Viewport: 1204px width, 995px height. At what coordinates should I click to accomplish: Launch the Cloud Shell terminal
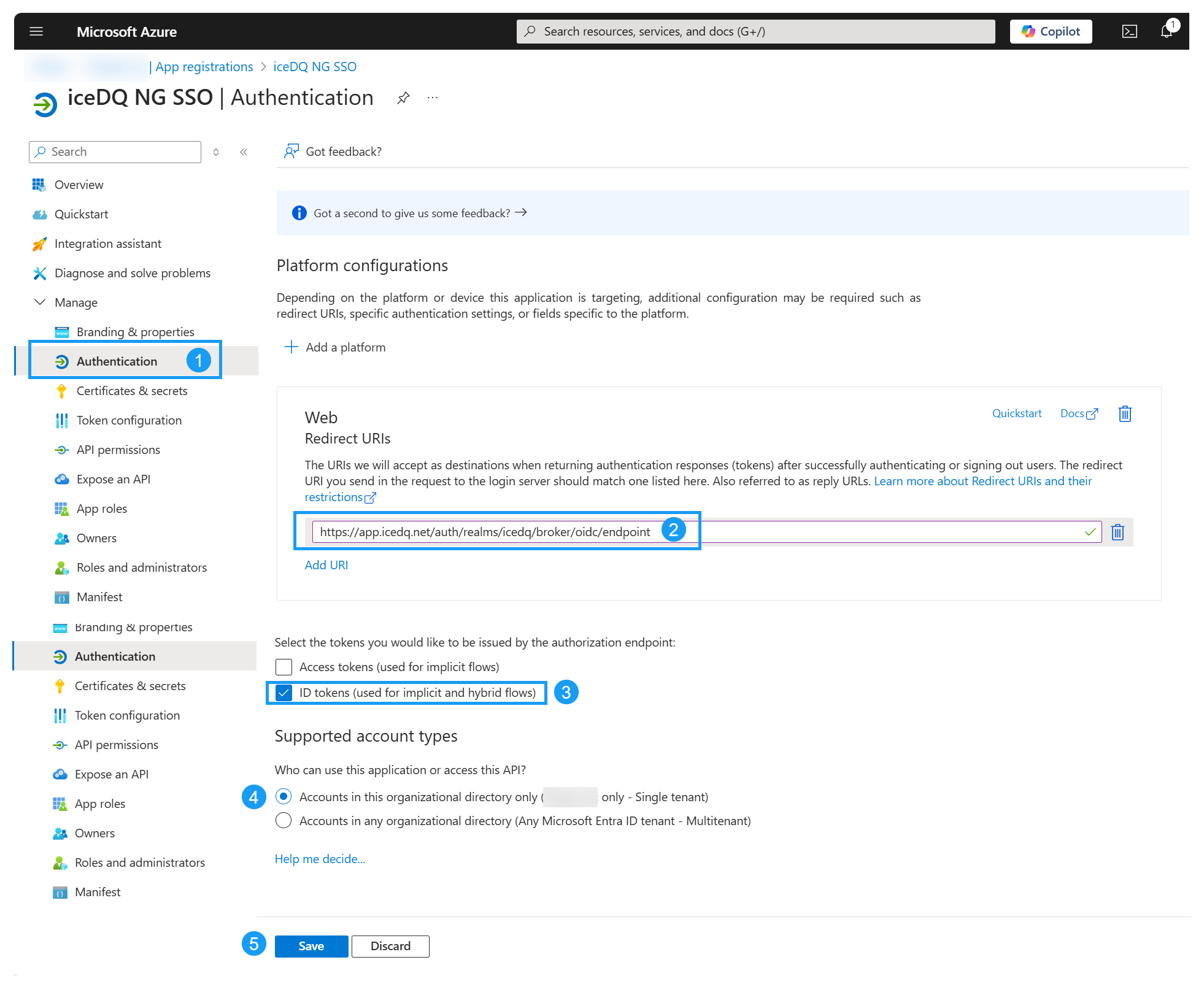(x=1130, y=31)
